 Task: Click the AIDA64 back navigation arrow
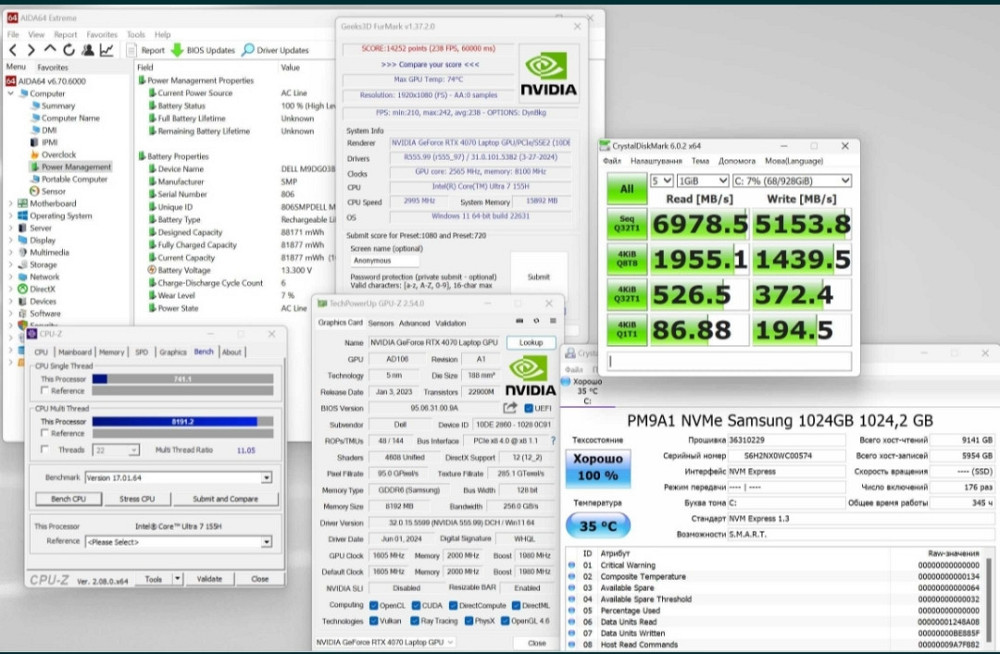click(13, 50)
